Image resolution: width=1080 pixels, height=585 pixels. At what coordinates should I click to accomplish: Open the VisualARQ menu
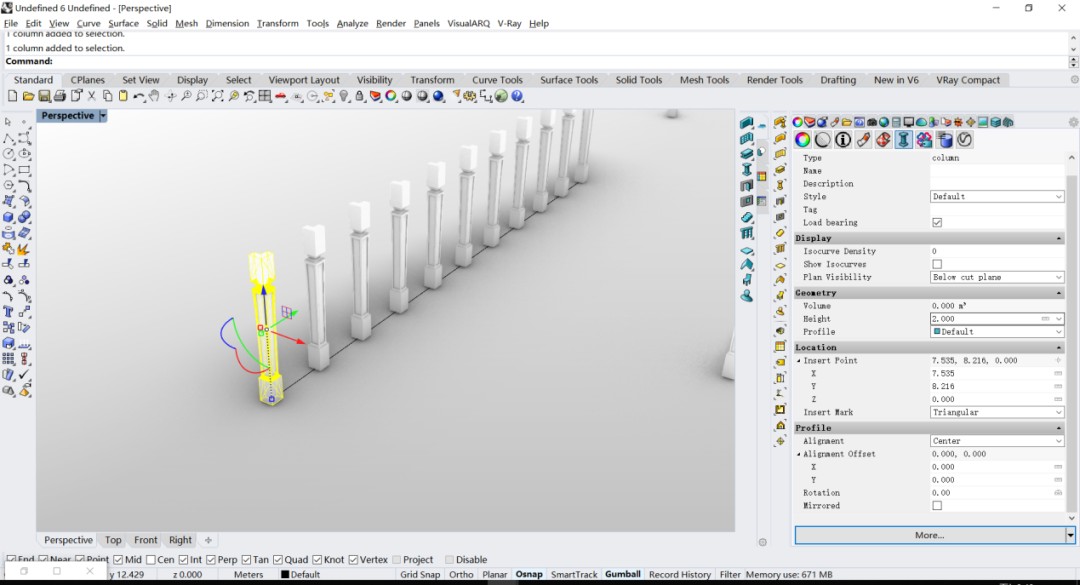tap(468, 23)
